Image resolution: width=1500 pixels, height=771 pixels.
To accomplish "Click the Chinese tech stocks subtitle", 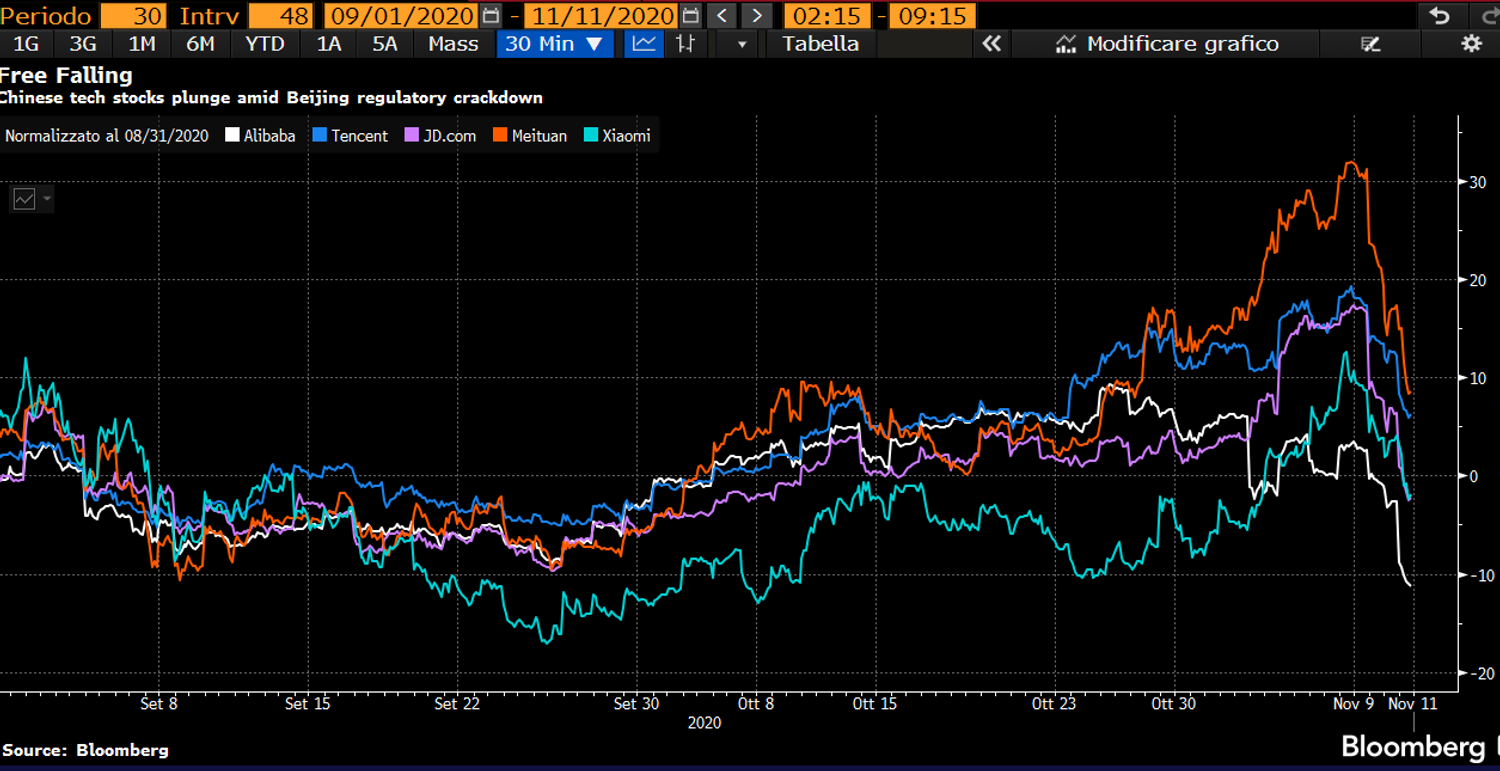I will (270, 98).
